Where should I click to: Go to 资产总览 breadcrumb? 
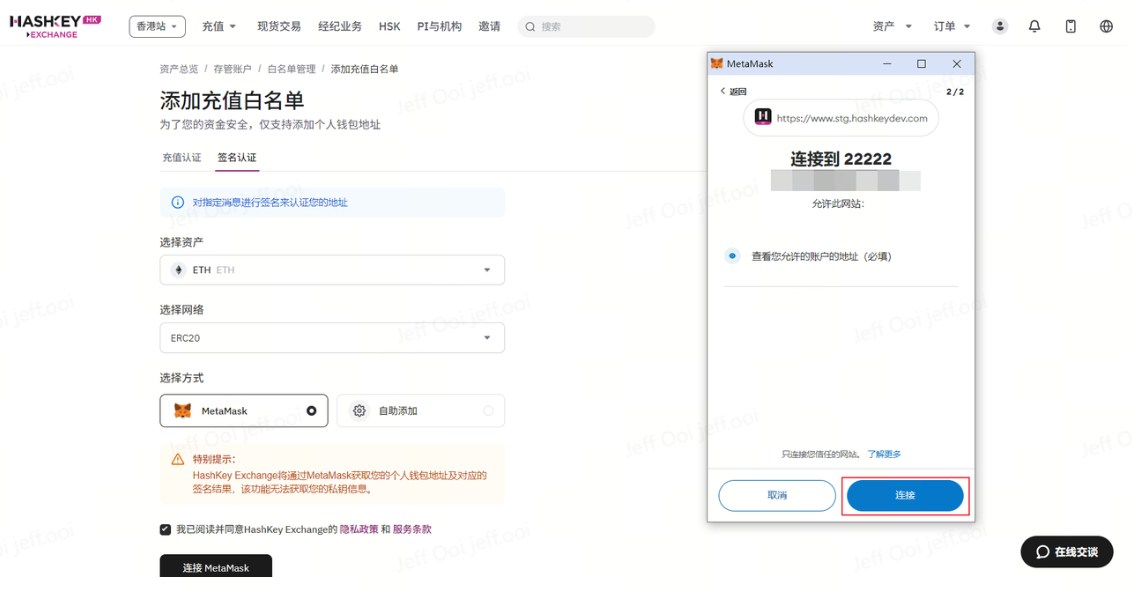tap(178, 69)
